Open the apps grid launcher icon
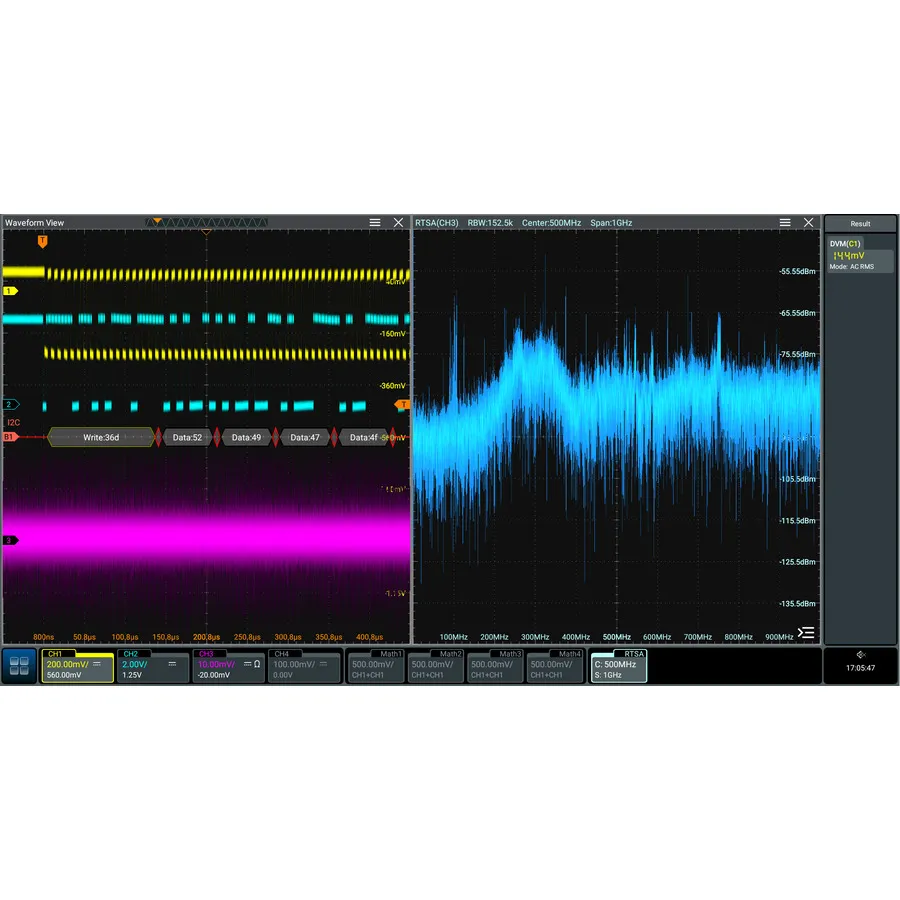Viewport: 900px width, 900px height. point(18,665)
